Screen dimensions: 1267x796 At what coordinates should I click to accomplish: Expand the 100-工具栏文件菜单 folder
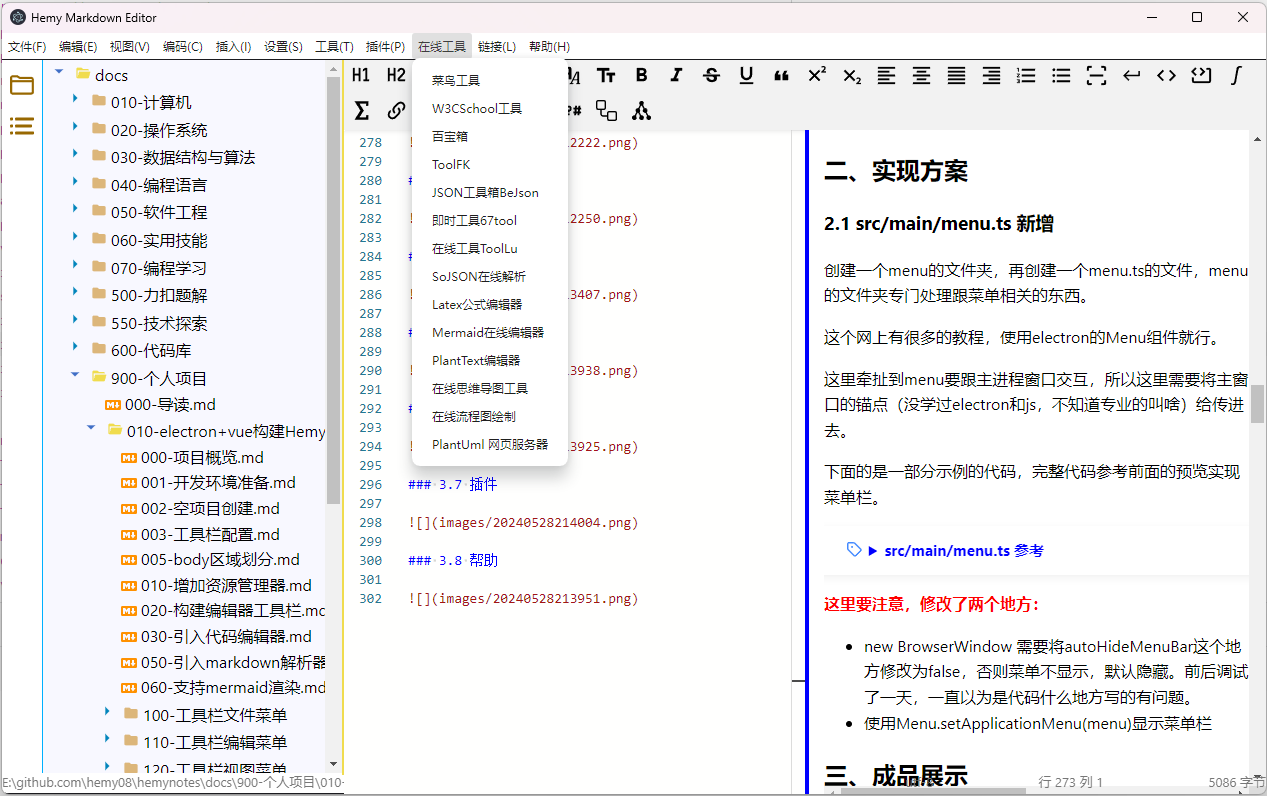click(x=107, y=713)
